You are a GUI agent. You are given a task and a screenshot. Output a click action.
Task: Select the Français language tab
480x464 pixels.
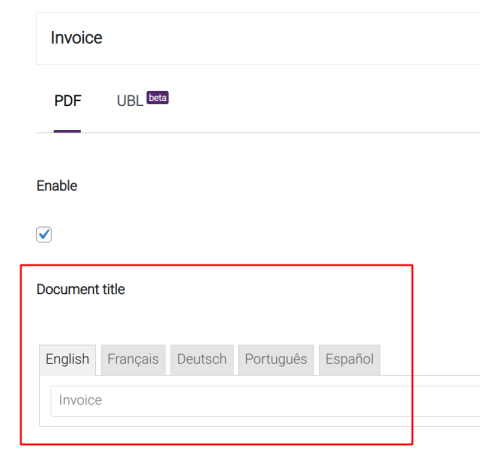point(133,360)
